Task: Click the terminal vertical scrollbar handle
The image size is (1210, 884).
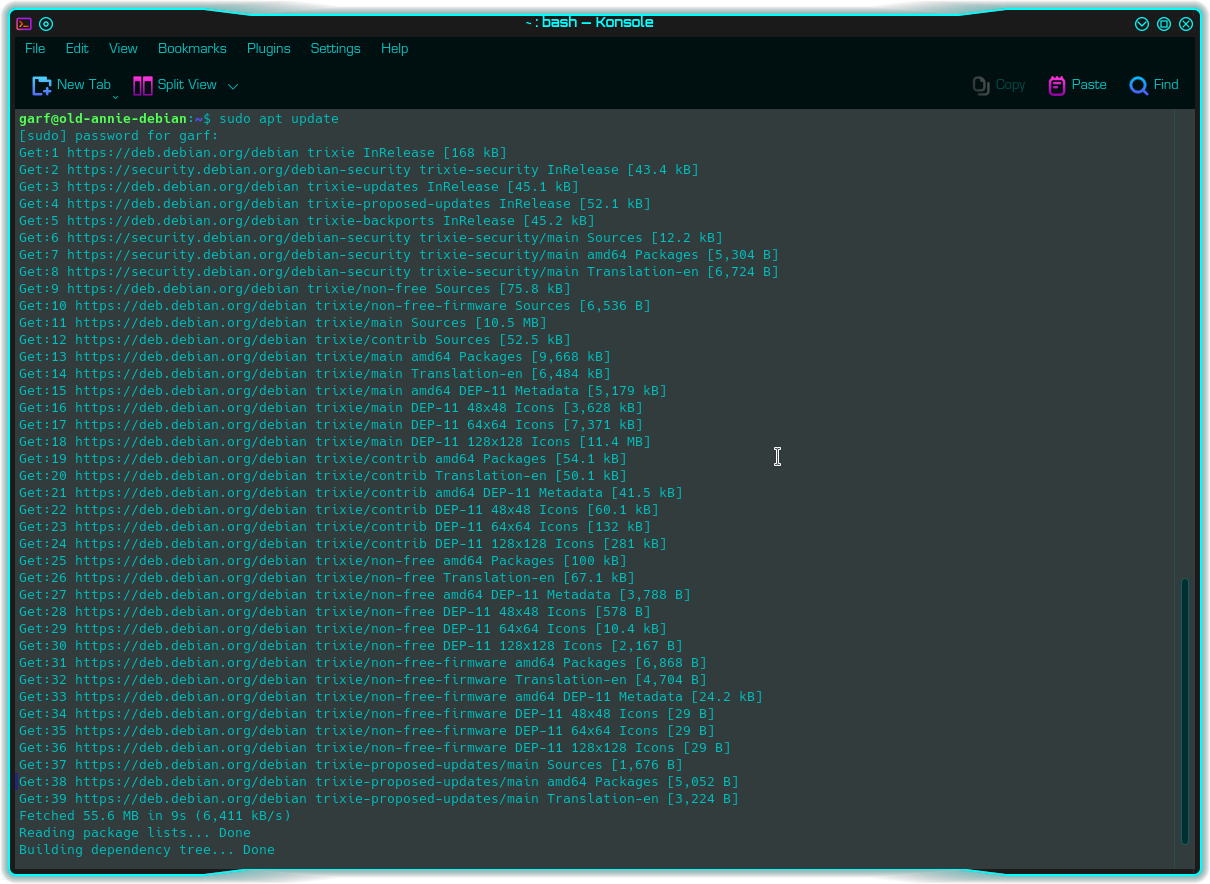Action: [1185, 711]
